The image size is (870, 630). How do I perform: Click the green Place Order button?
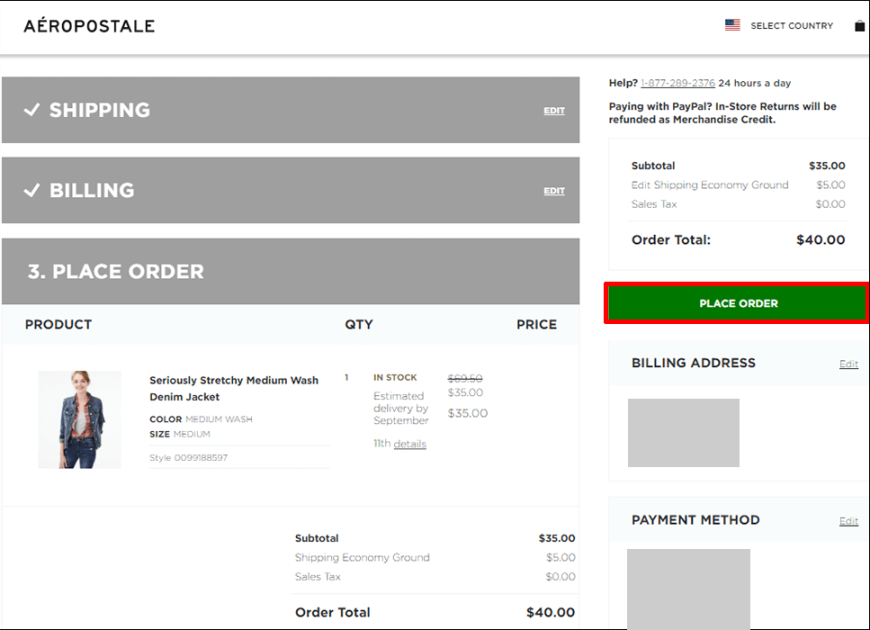coord(738,303)
